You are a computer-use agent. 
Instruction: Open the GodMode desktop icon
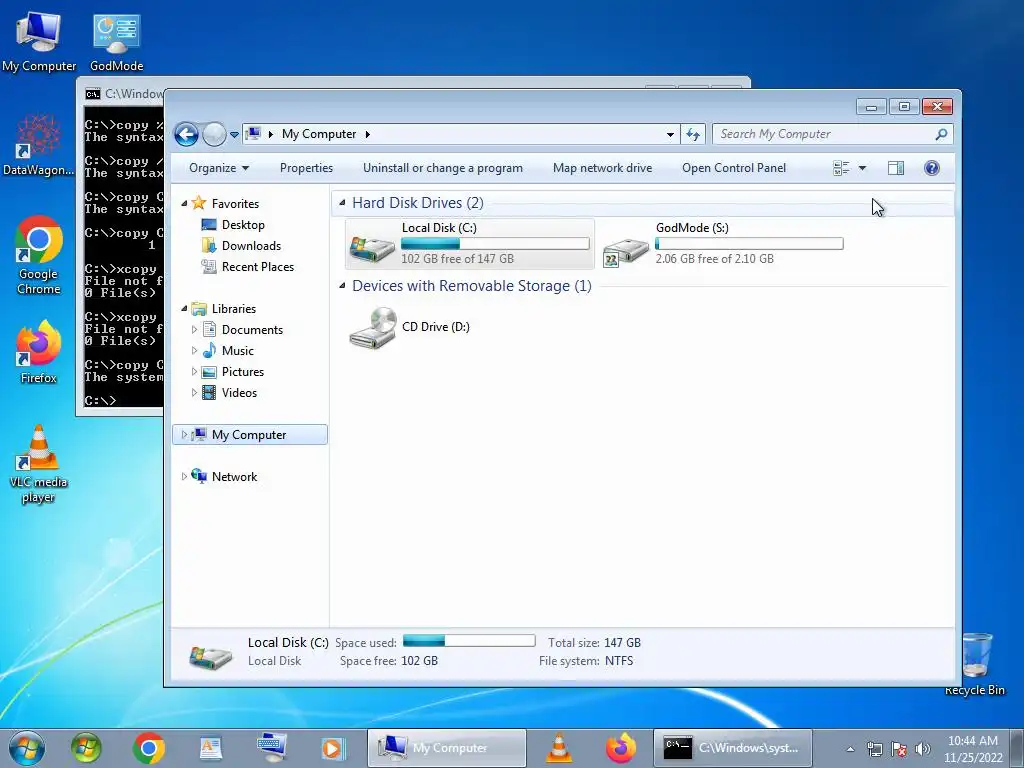point(116,40)
